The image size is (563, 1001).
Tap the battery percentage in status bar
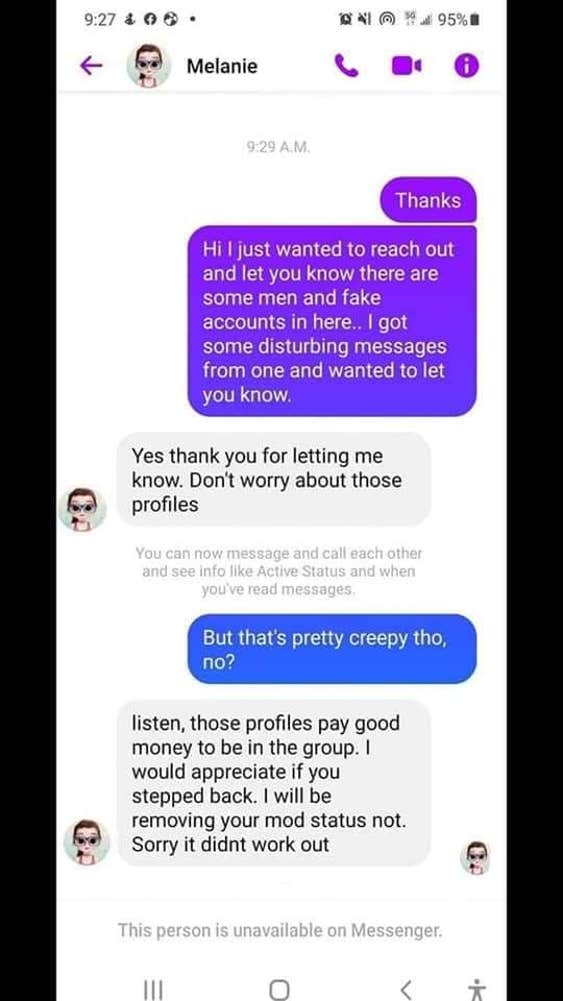(453, 20)
